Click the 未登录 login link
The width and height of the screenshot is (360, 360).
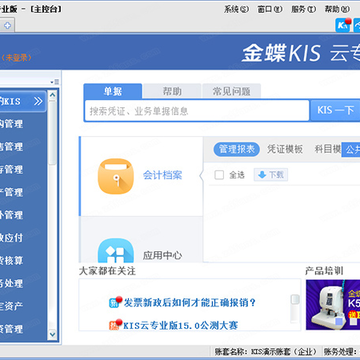tap(16, 58)
